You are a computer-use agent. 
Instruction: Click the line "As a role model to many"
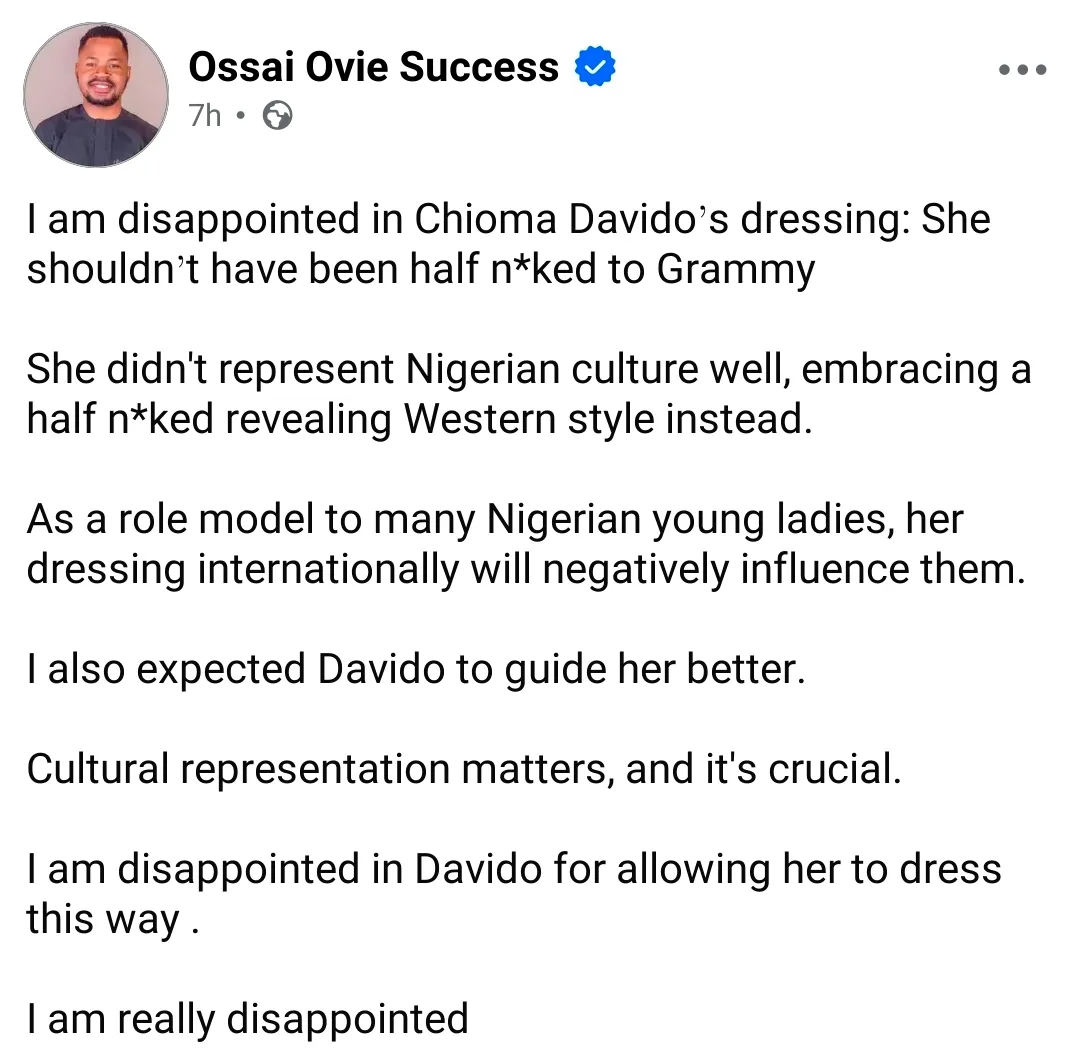494,520
